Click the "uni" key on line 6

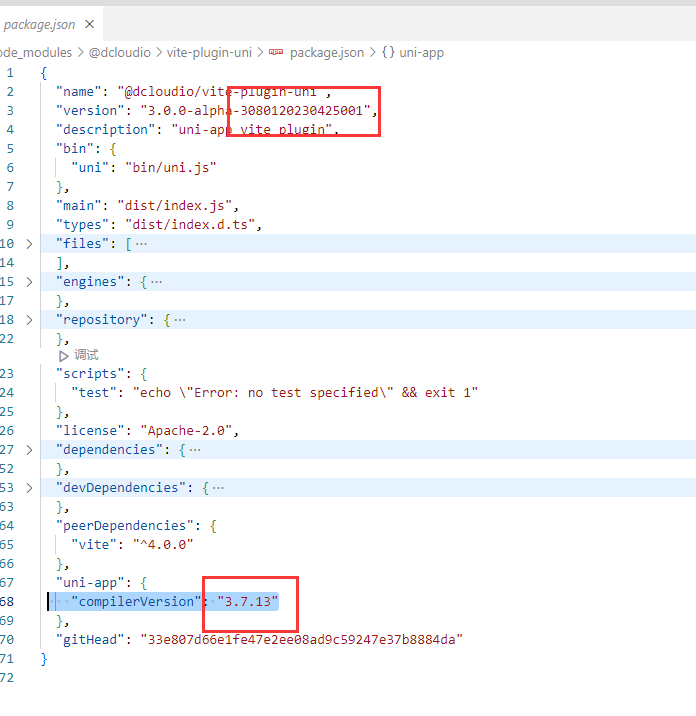[x=90, y=168]
